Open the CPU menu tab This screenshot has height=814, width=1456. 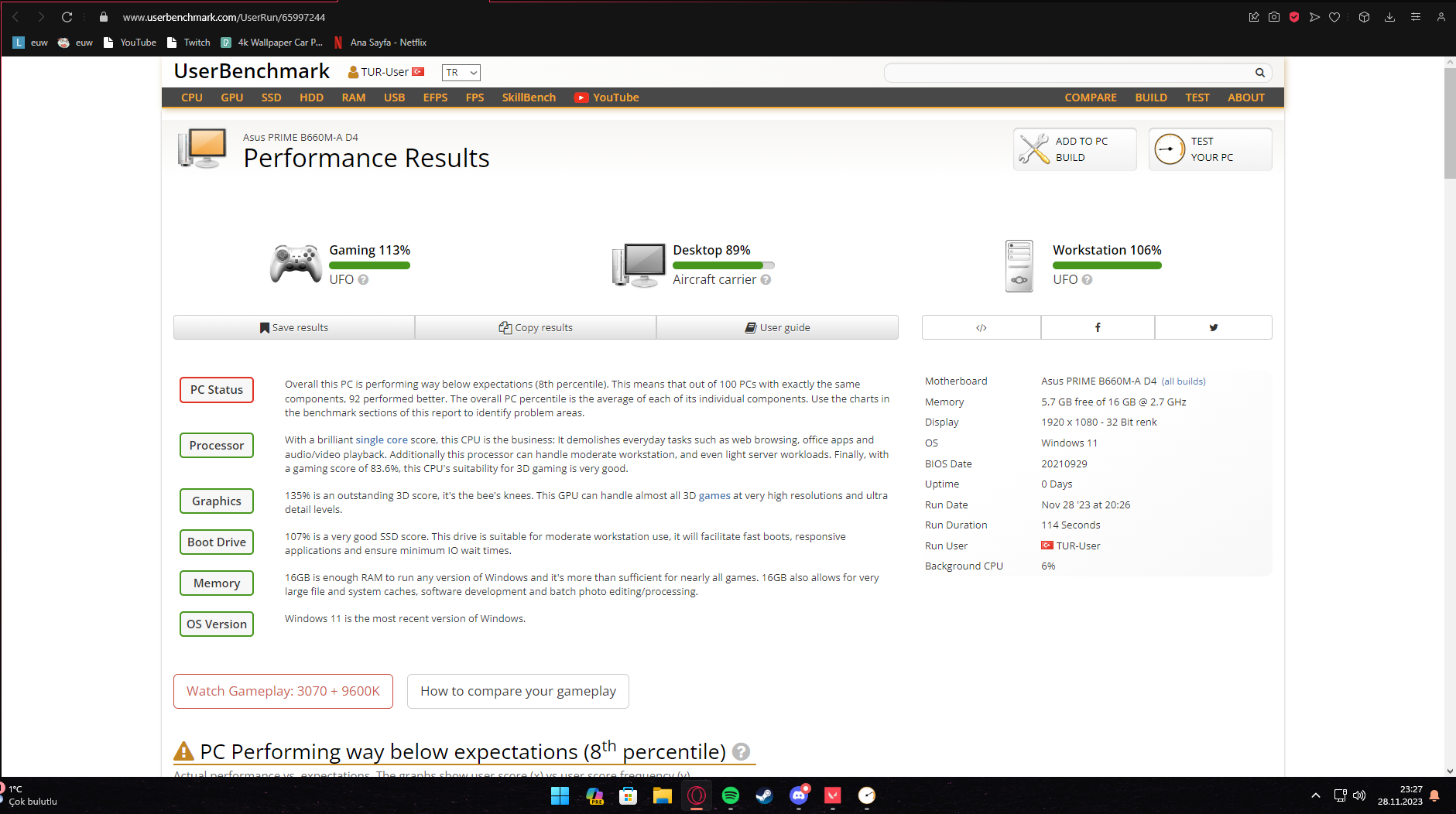point(192,97)
